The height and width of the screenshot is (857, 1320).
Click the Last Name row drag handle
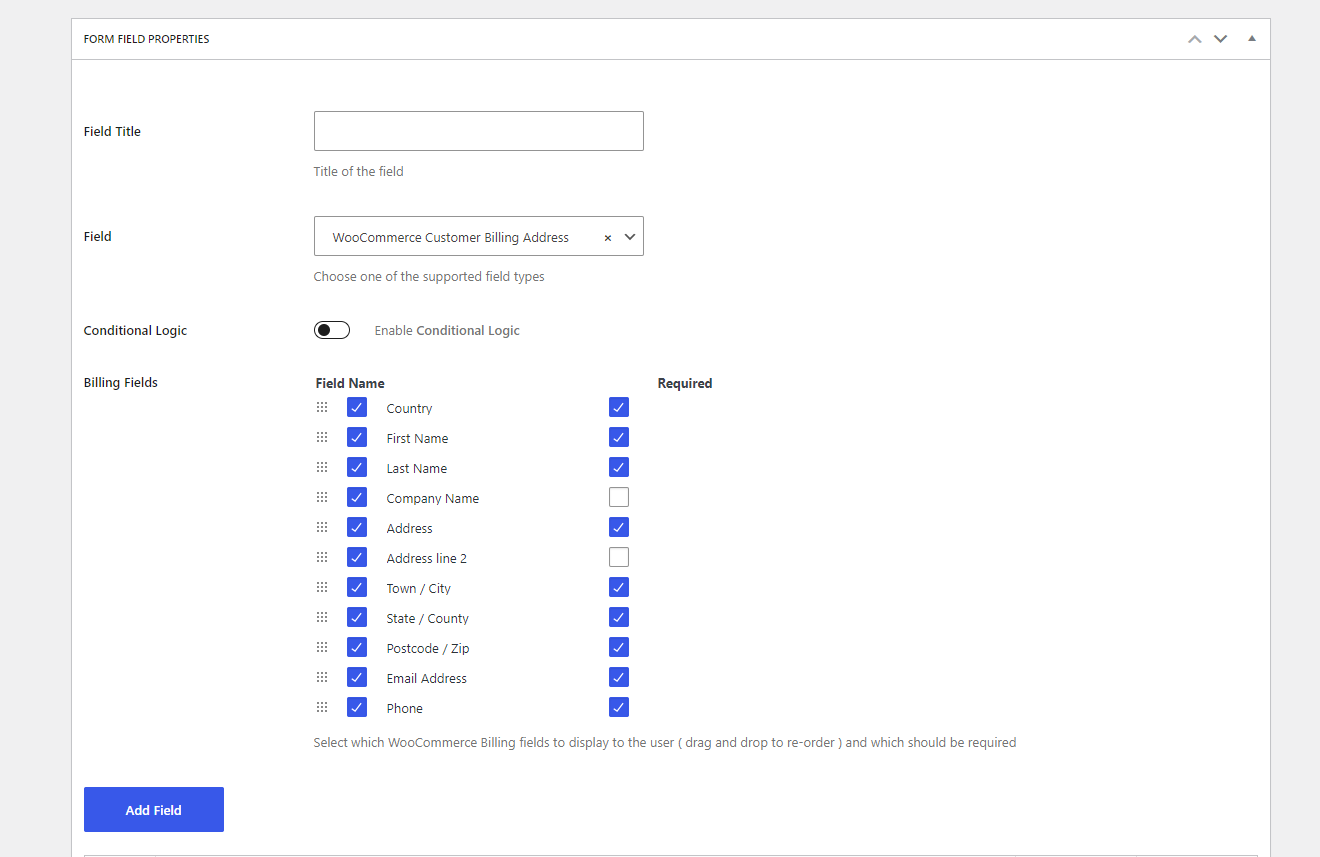(x=322, y=467)
